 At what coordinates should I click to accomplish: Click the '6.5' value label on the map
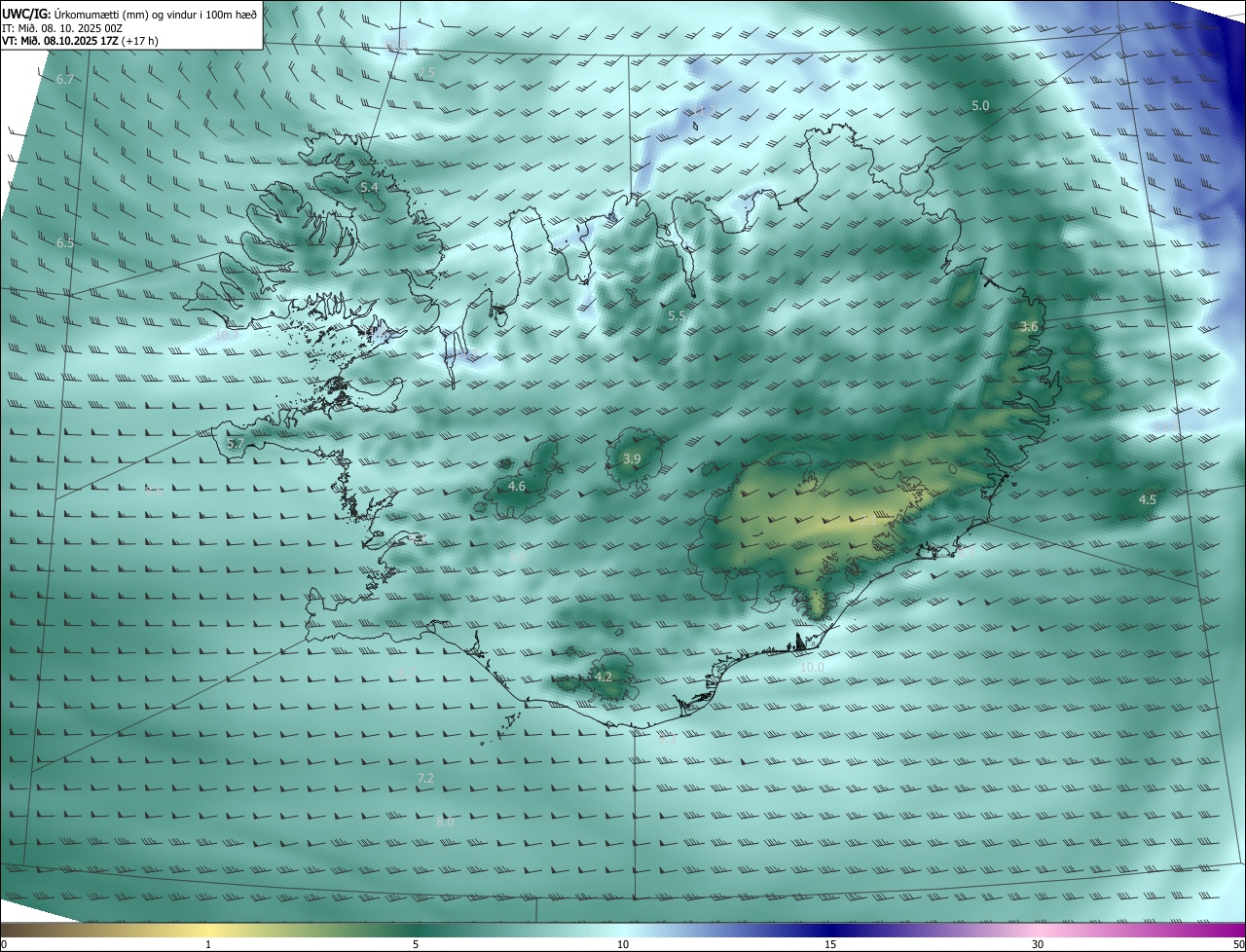65,242
